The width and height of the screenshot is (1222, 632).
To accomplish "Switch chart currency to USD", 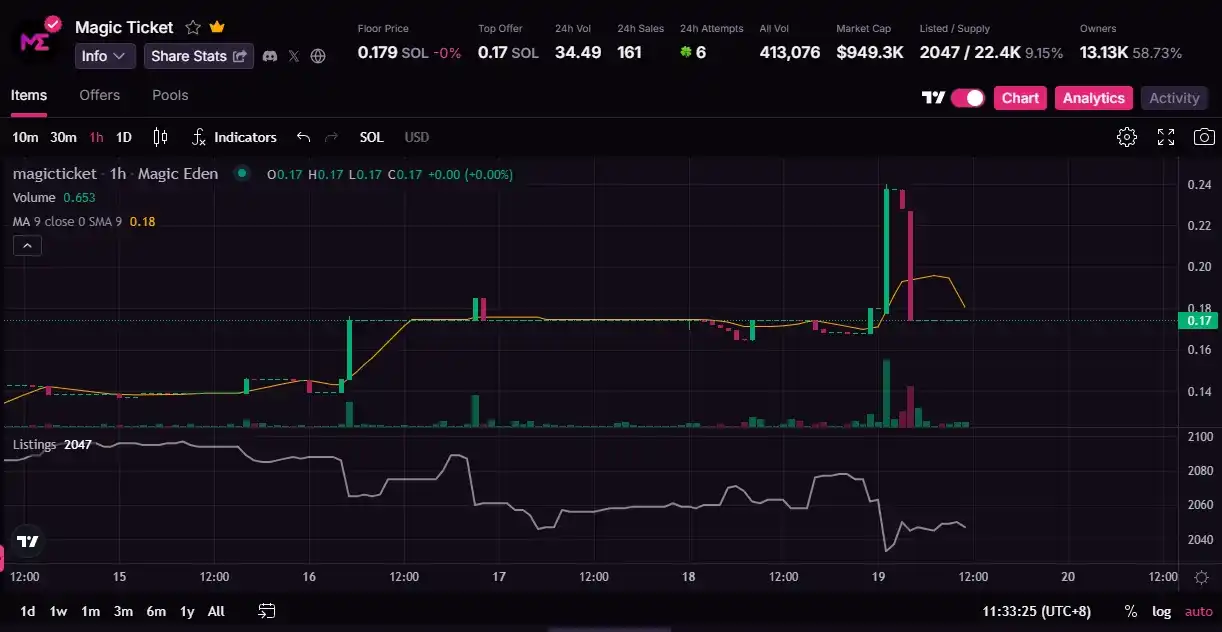I will [417, 137].
